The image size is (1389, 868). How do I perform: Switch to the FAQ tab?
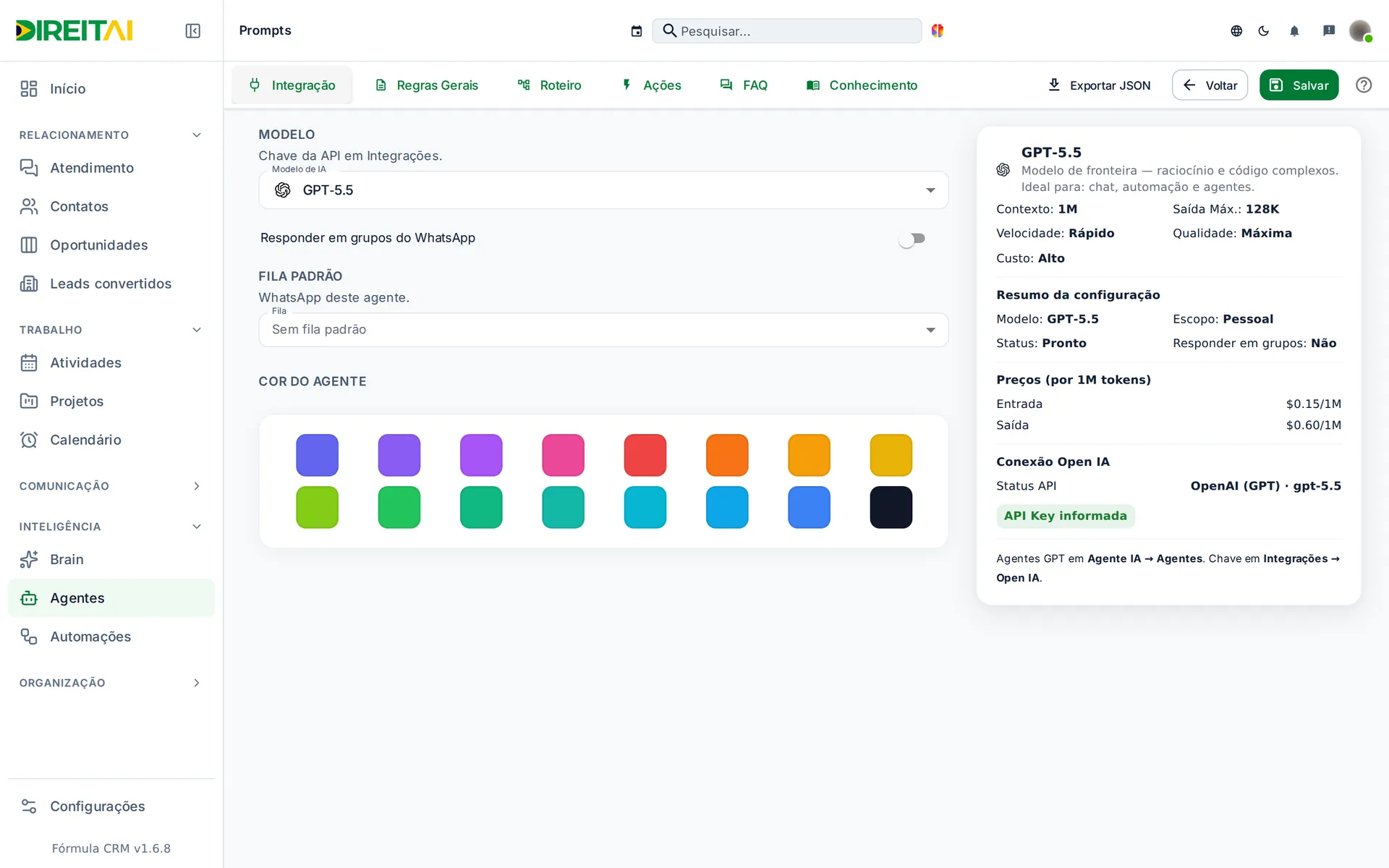[x=744, y=85]
